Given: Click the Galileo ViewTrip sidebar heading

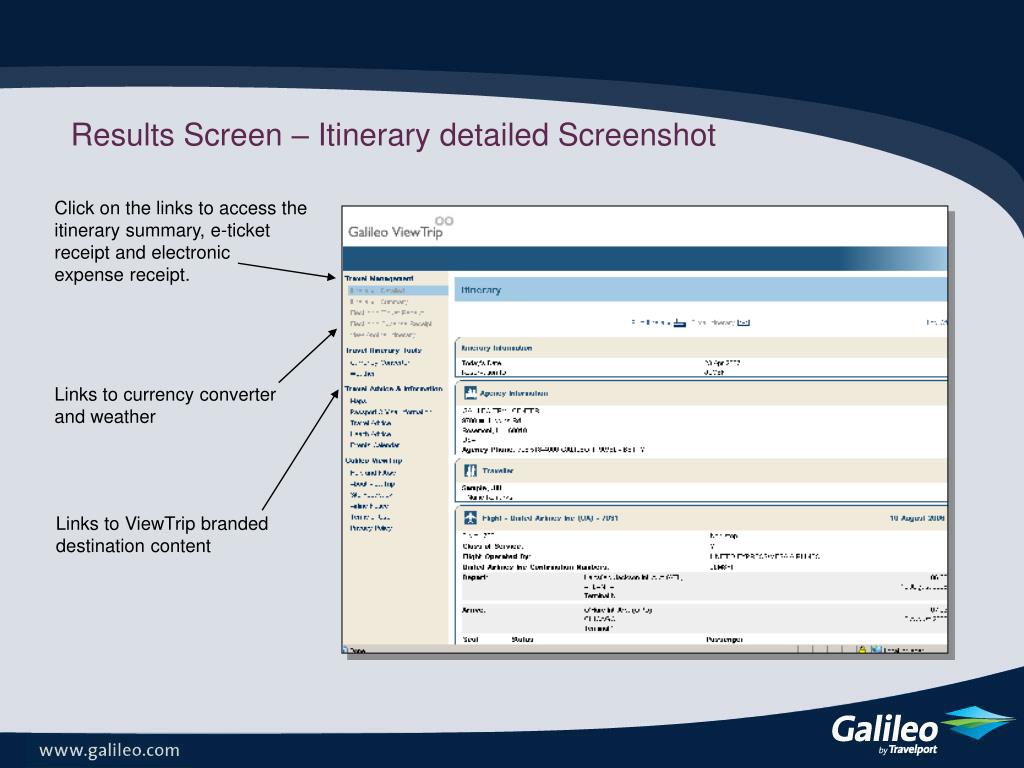Looking at the screenshot, I should click(374, 460).
